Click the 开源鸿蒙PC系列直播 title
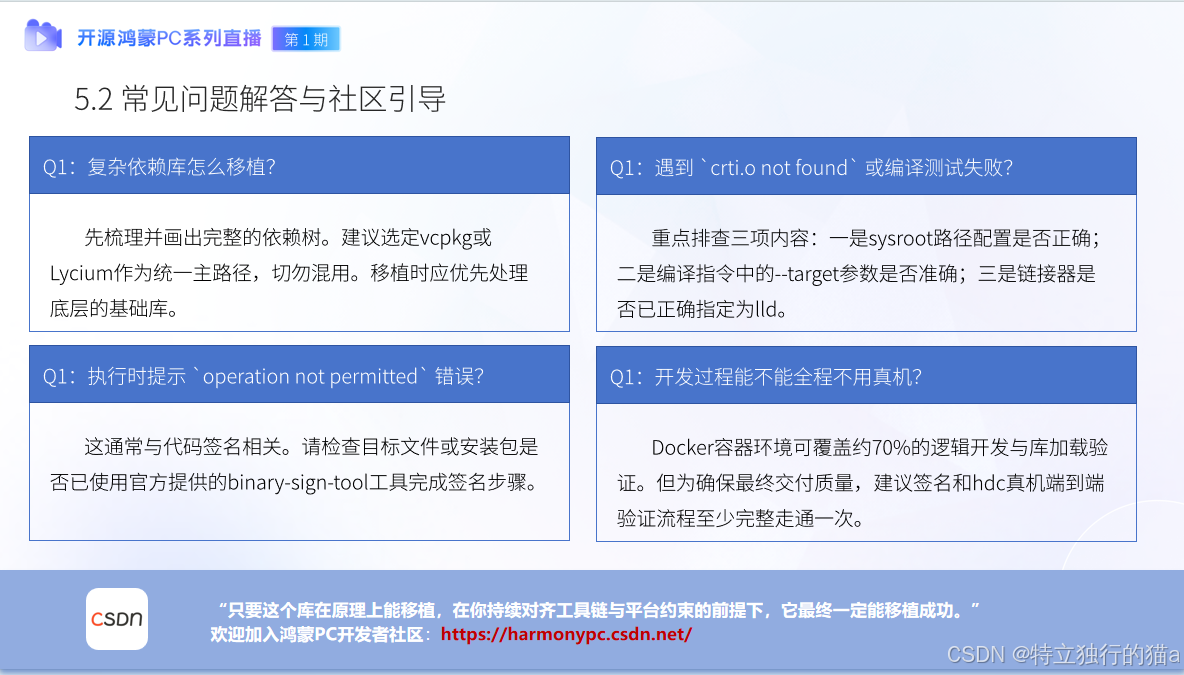The width and height of the screenshot is (1184, 675). [x=169, y=38]
